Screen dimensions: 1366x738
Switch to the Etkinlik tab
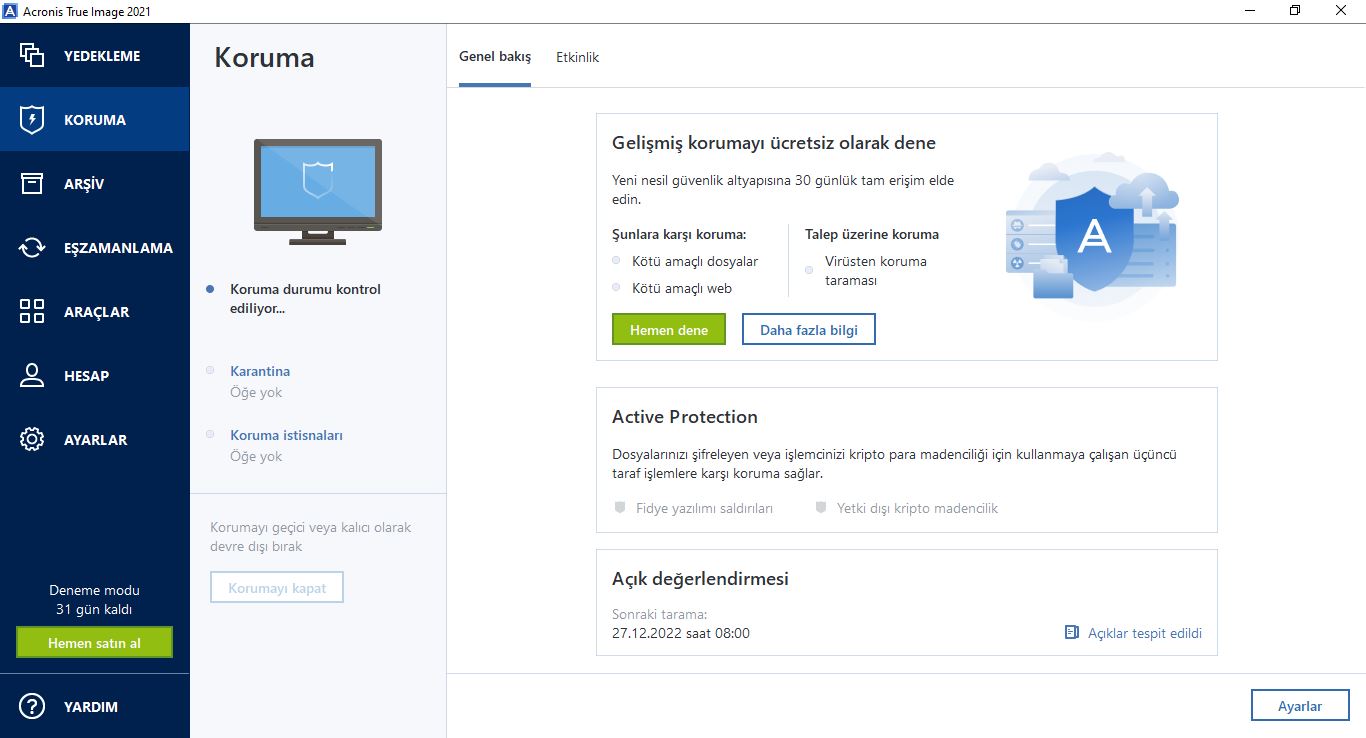pyautogui.click(x=577, y=57)
